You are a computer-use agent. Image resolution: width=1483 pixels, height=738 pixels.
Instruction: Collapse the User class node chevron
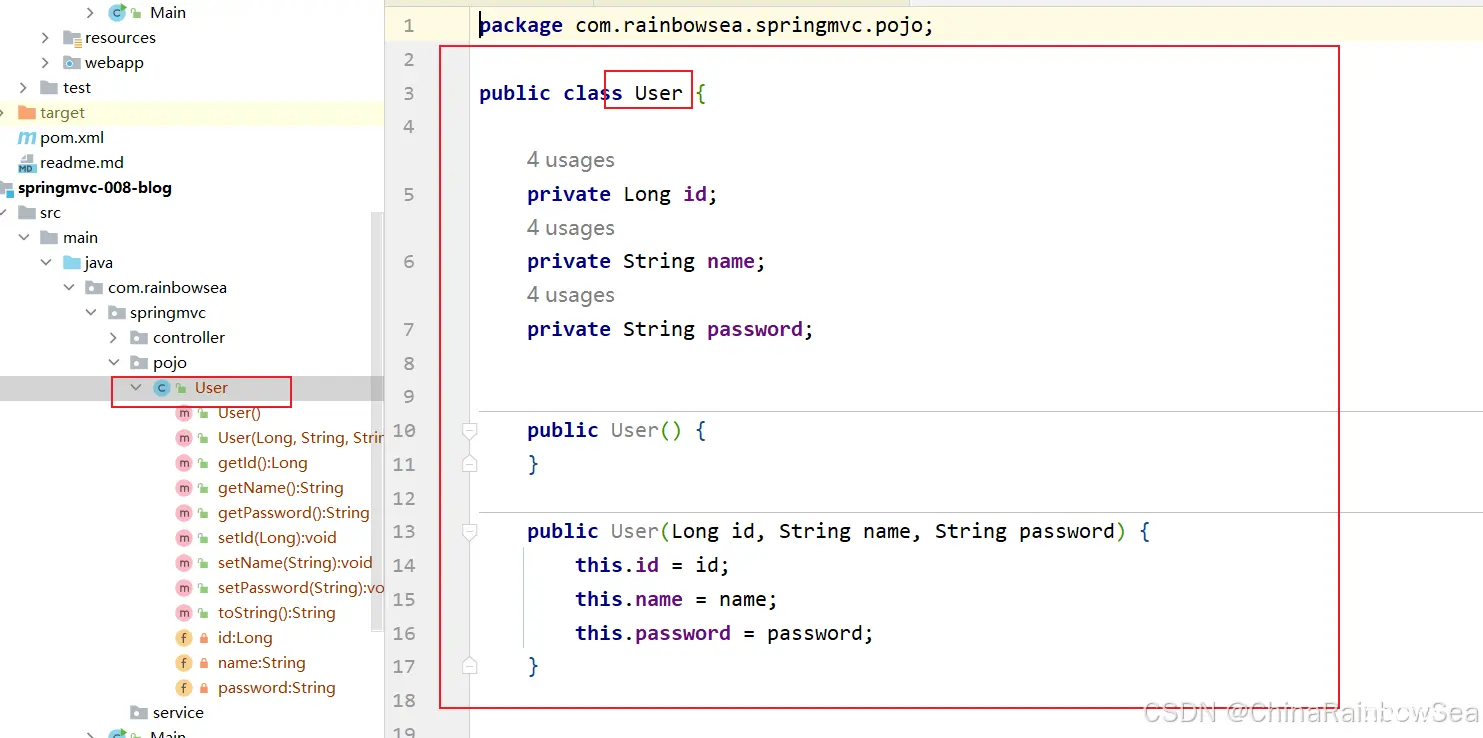(x=136, y=388)
